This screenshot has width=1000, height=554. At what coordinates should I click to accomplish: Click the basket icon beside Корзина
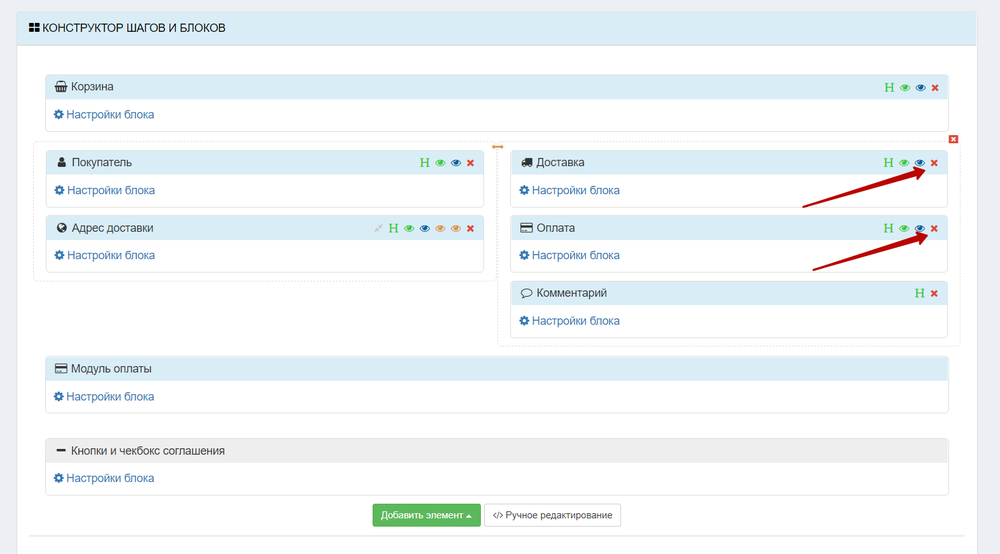pyautogui.click(x=61, y=87)
